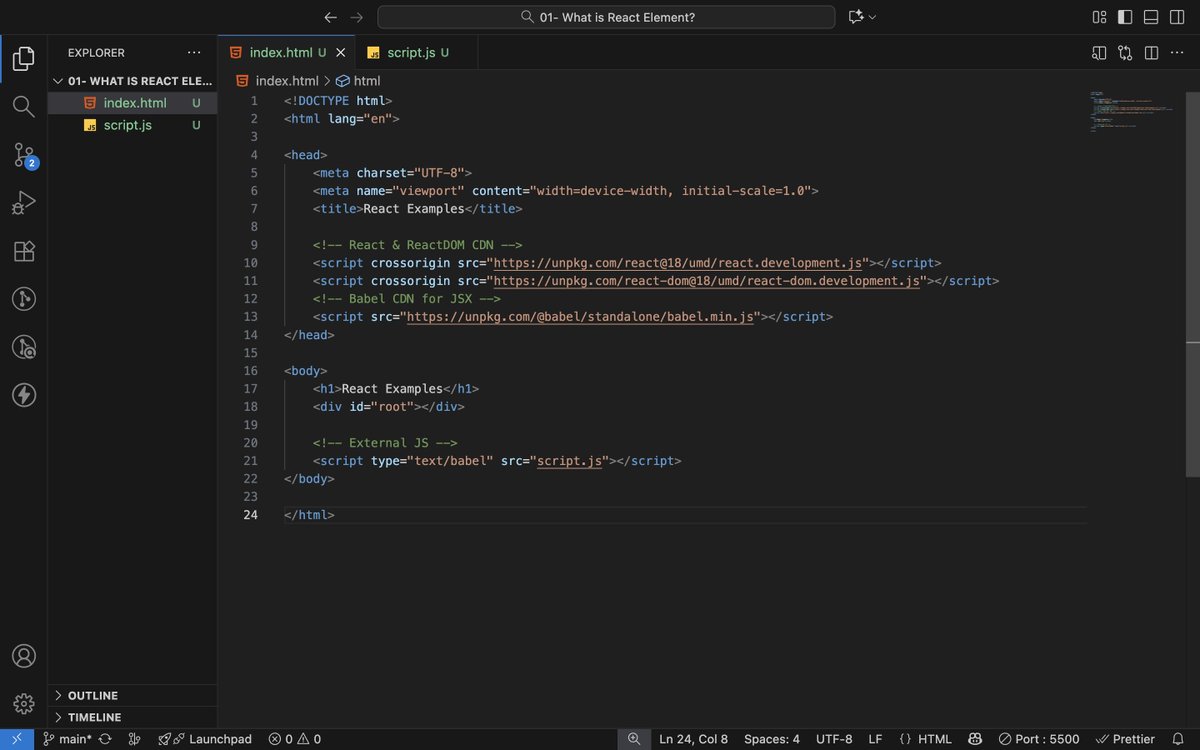Toggle the bottom panel
Viewport: 1200px width, 750px height.
pos(1151,17)
